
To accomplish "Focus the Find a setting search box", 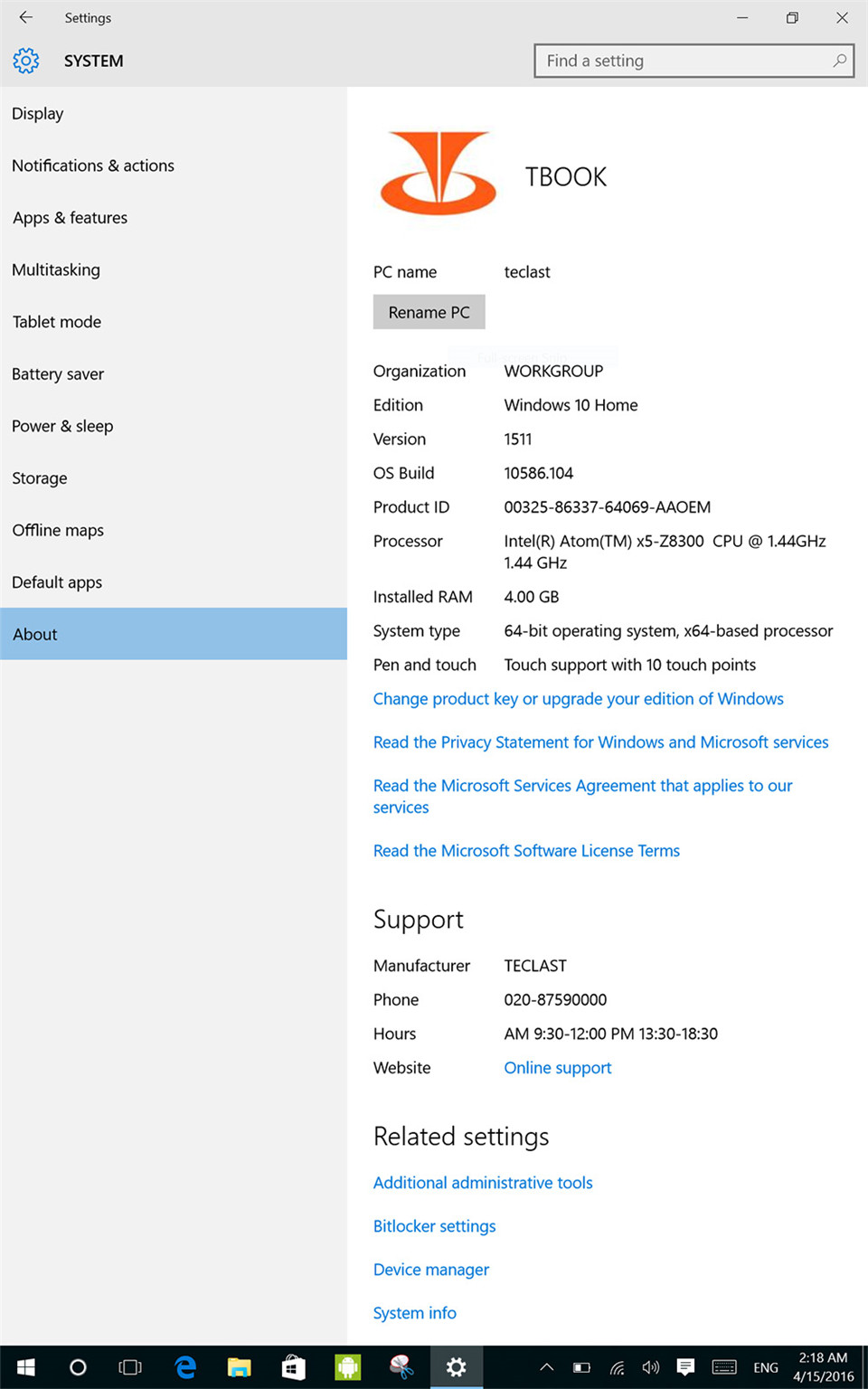I will [693, 61].
